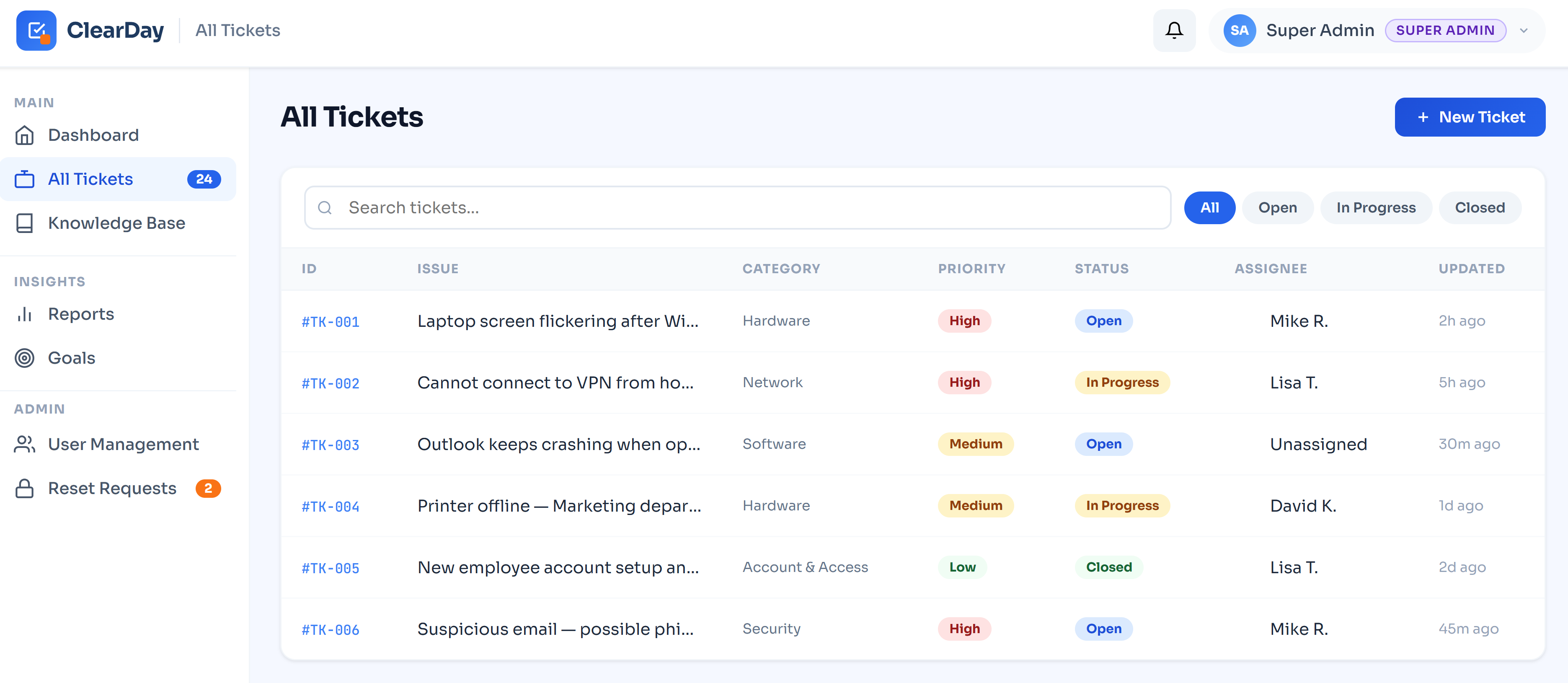The height and width of the screenshot is (683, 1568).
Task: Click the User Management people icon
Action: (24, 445)
